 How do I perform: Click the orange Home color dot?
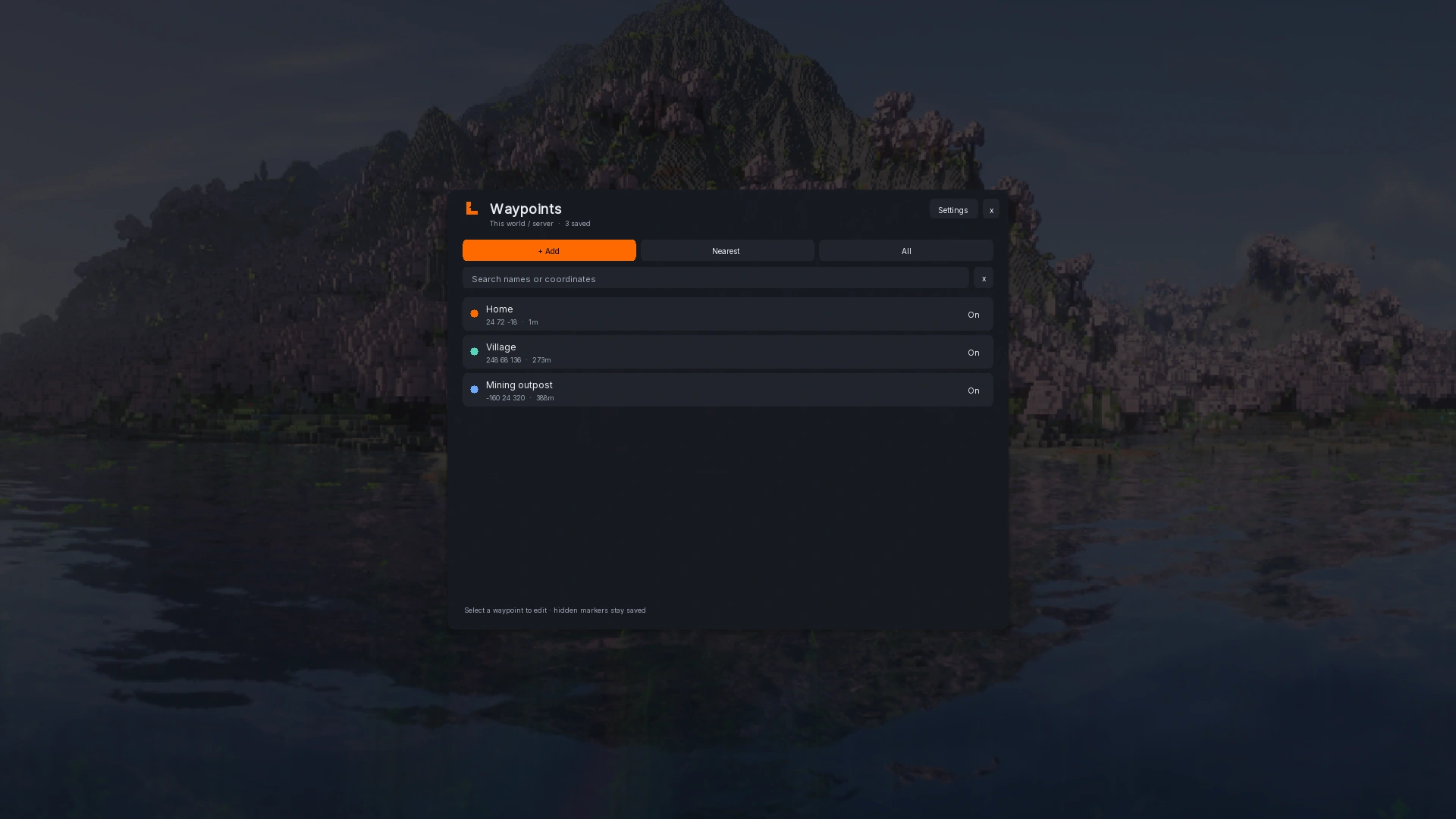pyautogui.click(x=474, y=314)
